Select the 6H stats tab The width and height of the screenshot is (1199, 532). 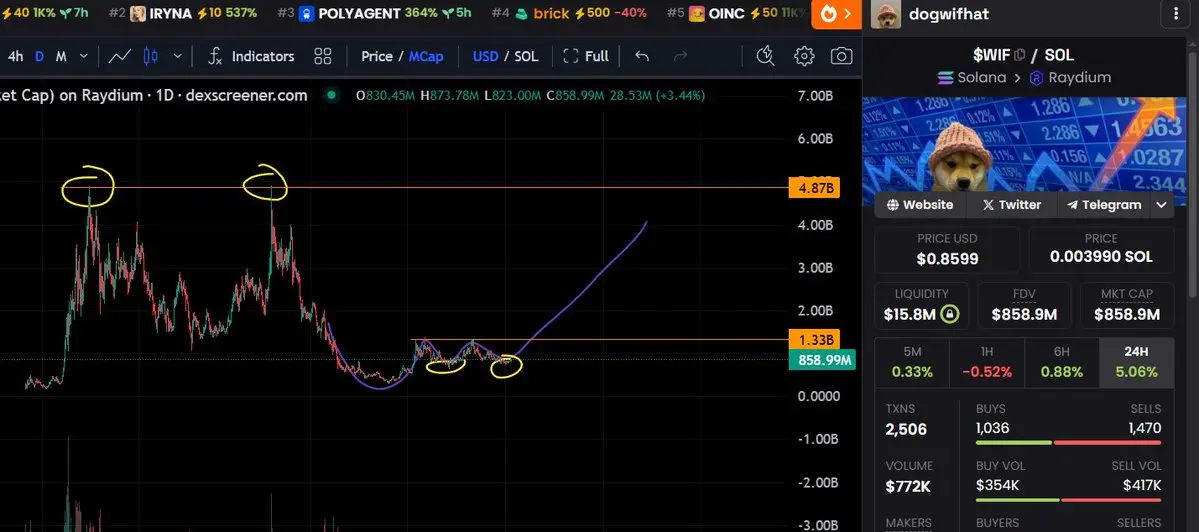[1061, 362]
